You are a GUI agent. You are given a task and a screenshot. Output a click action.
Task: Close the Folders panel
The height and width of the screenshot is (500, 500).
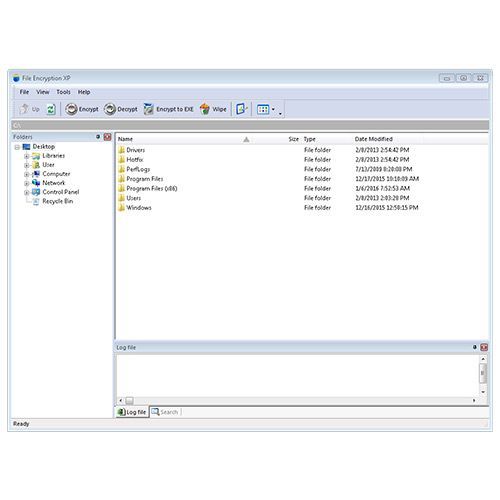point(107,137)
